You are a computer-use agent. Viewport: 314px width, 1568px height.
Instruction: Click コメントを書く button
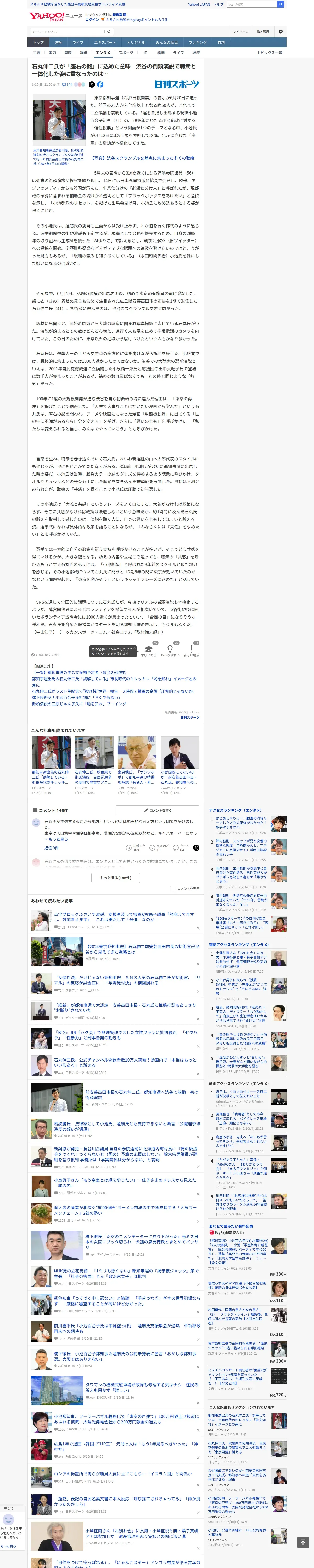pos(157,810)
